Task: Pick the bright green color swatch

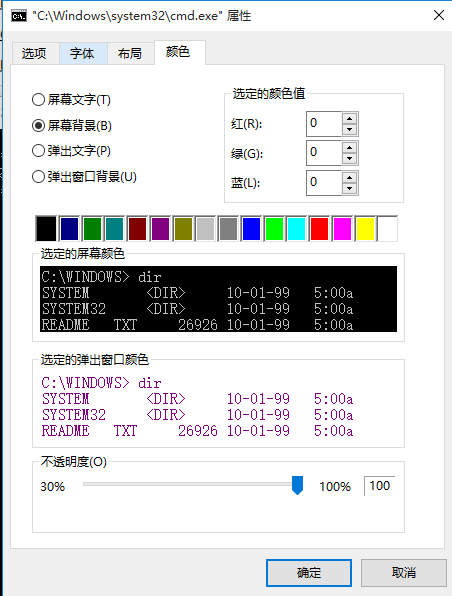Action: [x=274, y=229]
